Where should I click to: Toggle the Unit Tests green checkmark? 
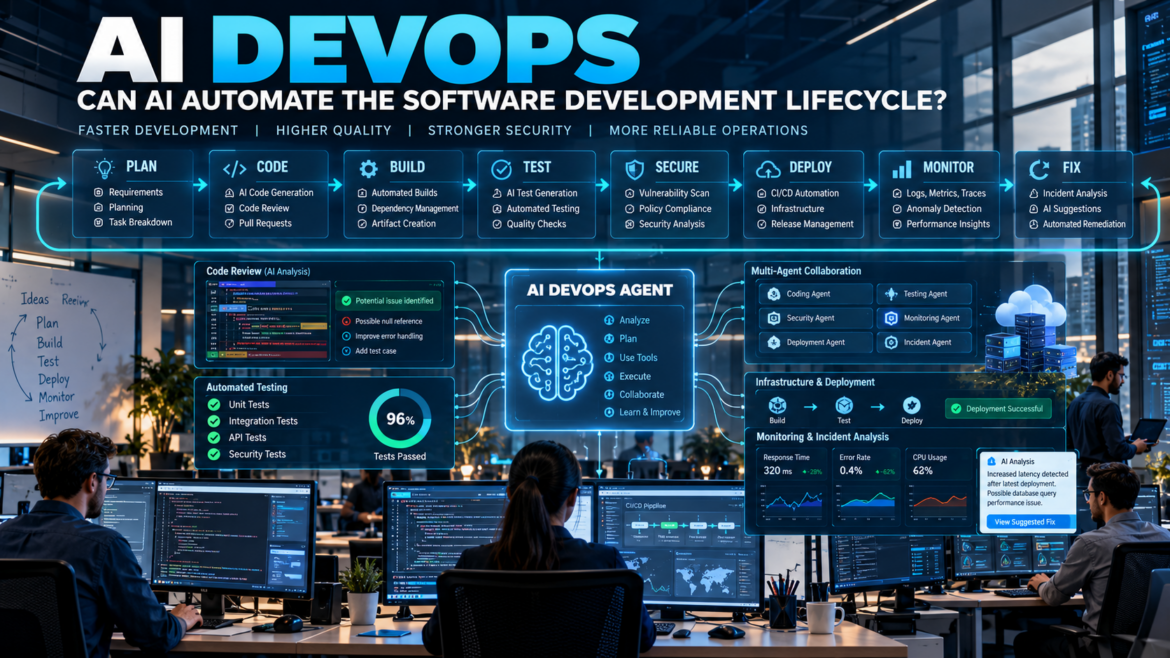[x=214, y=404]
